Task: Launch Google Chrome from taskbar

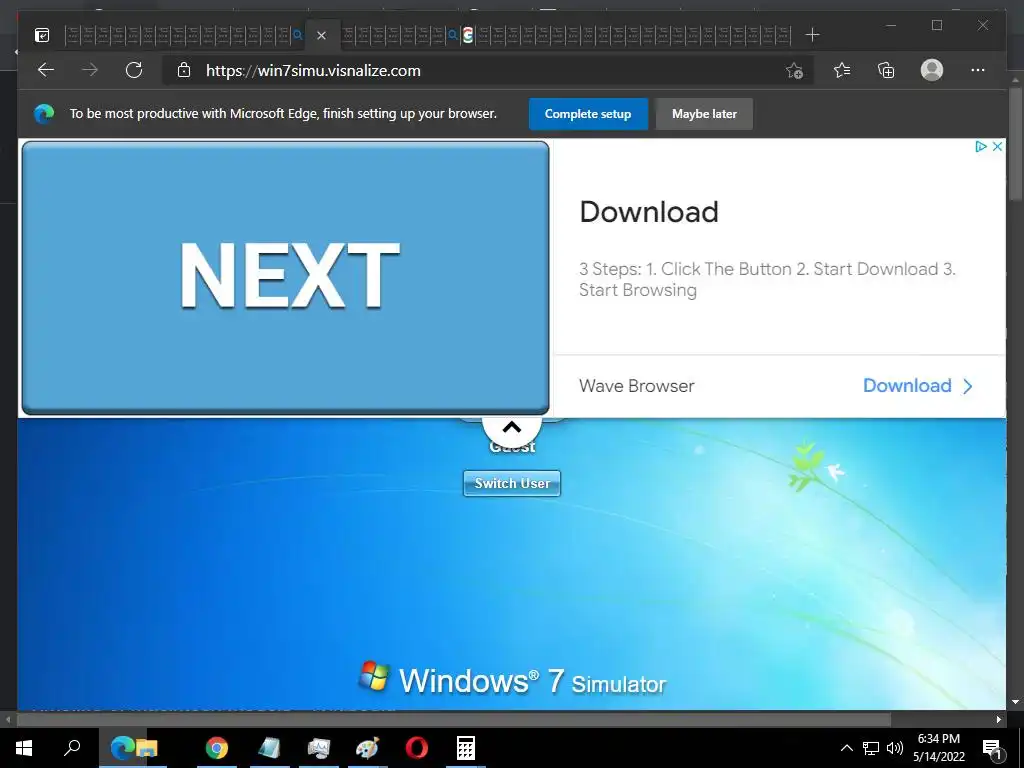Action: 217,748
